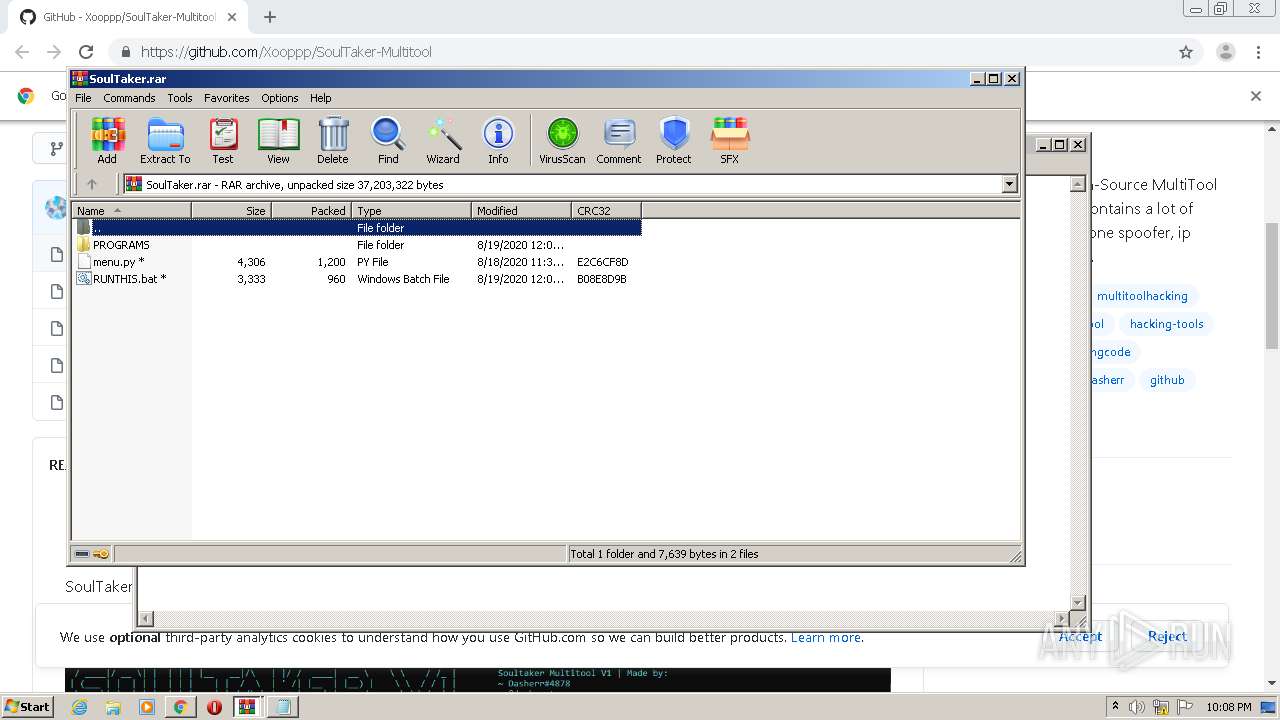
Task: Expand the archive path dropdown
Action: point(1009,184)
